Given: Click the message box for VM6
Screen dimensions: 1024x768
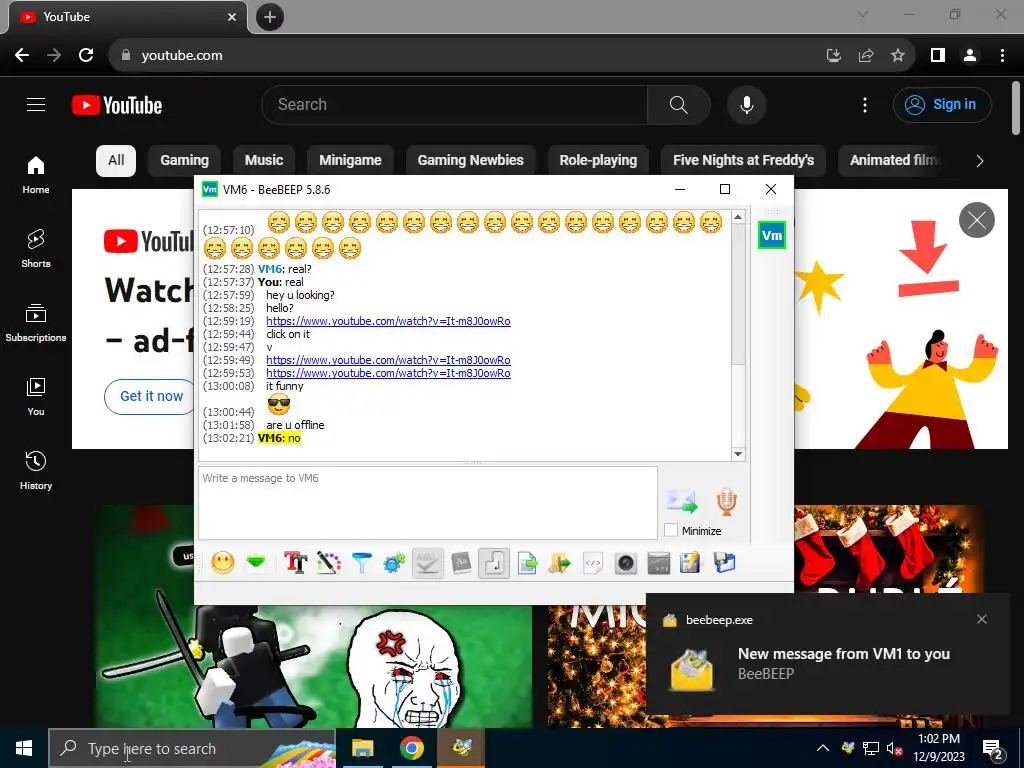Looking at the screenshot, I should tap(428, 502).
